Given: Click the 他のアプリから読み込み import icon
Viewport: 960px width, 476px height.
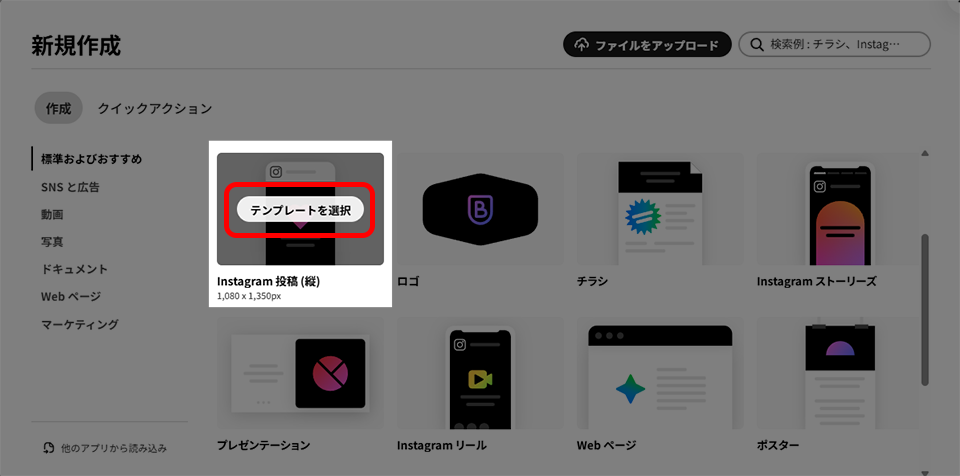Looking at the screenshot, I should [50, 448].
